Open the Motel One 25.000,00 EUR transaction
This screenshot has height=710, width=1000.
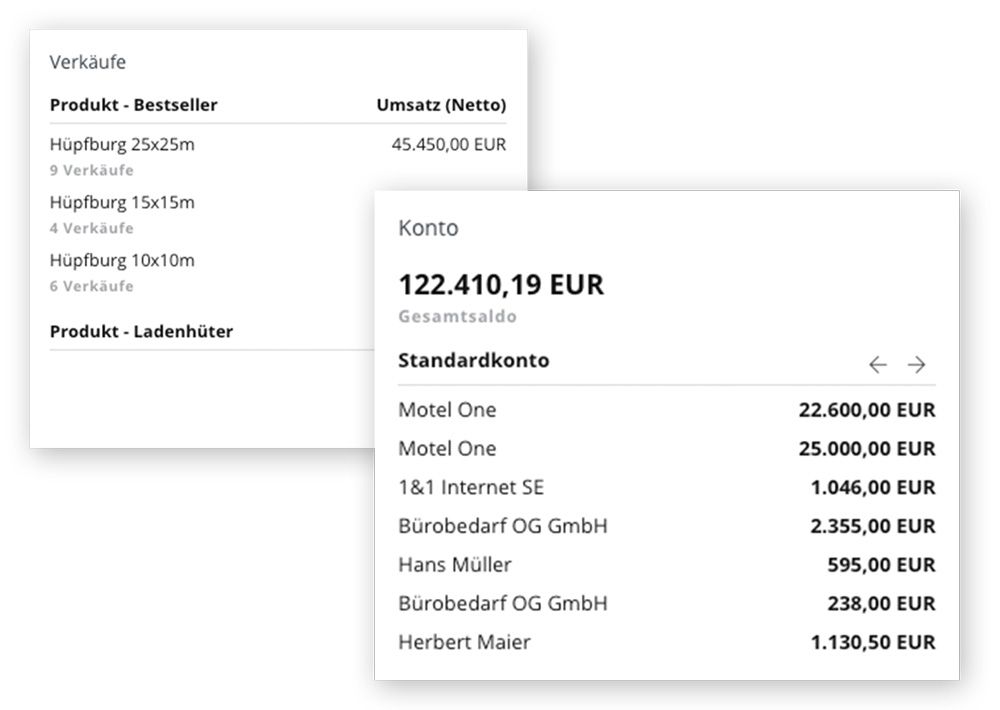pos(667,448)
